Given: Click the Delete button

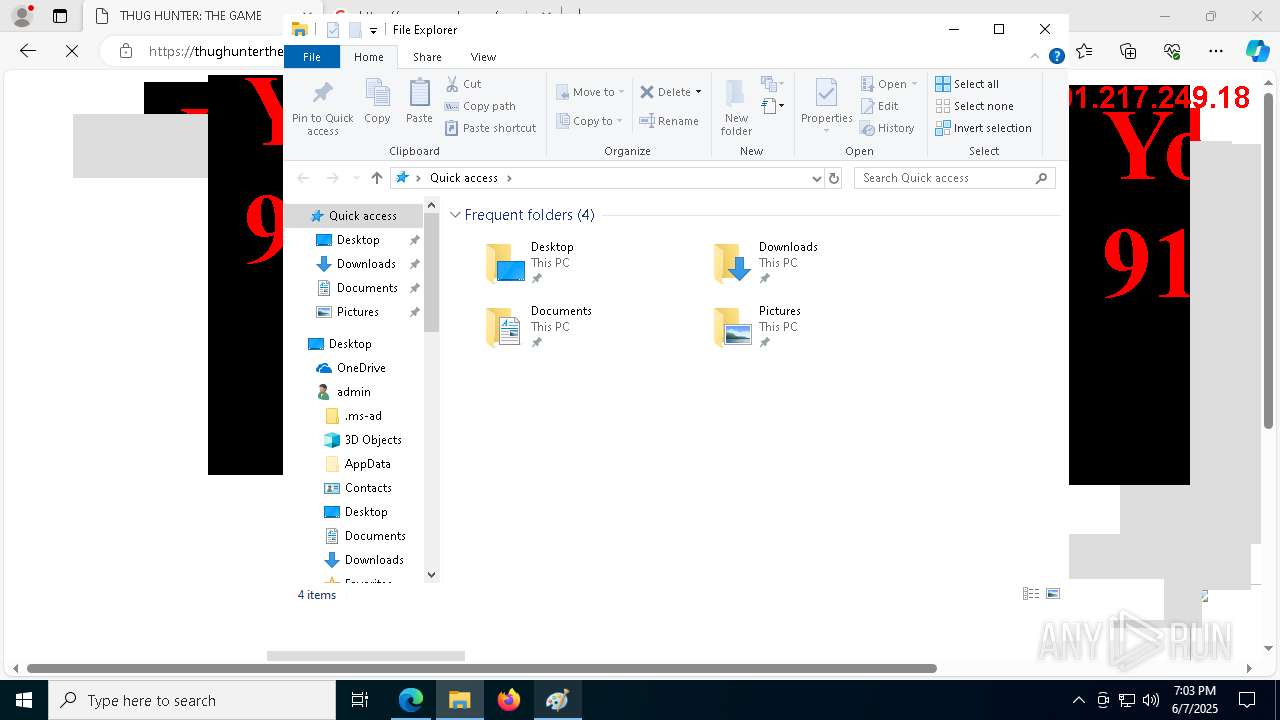Looking at the screenshot, I should [x=665, y=92].
